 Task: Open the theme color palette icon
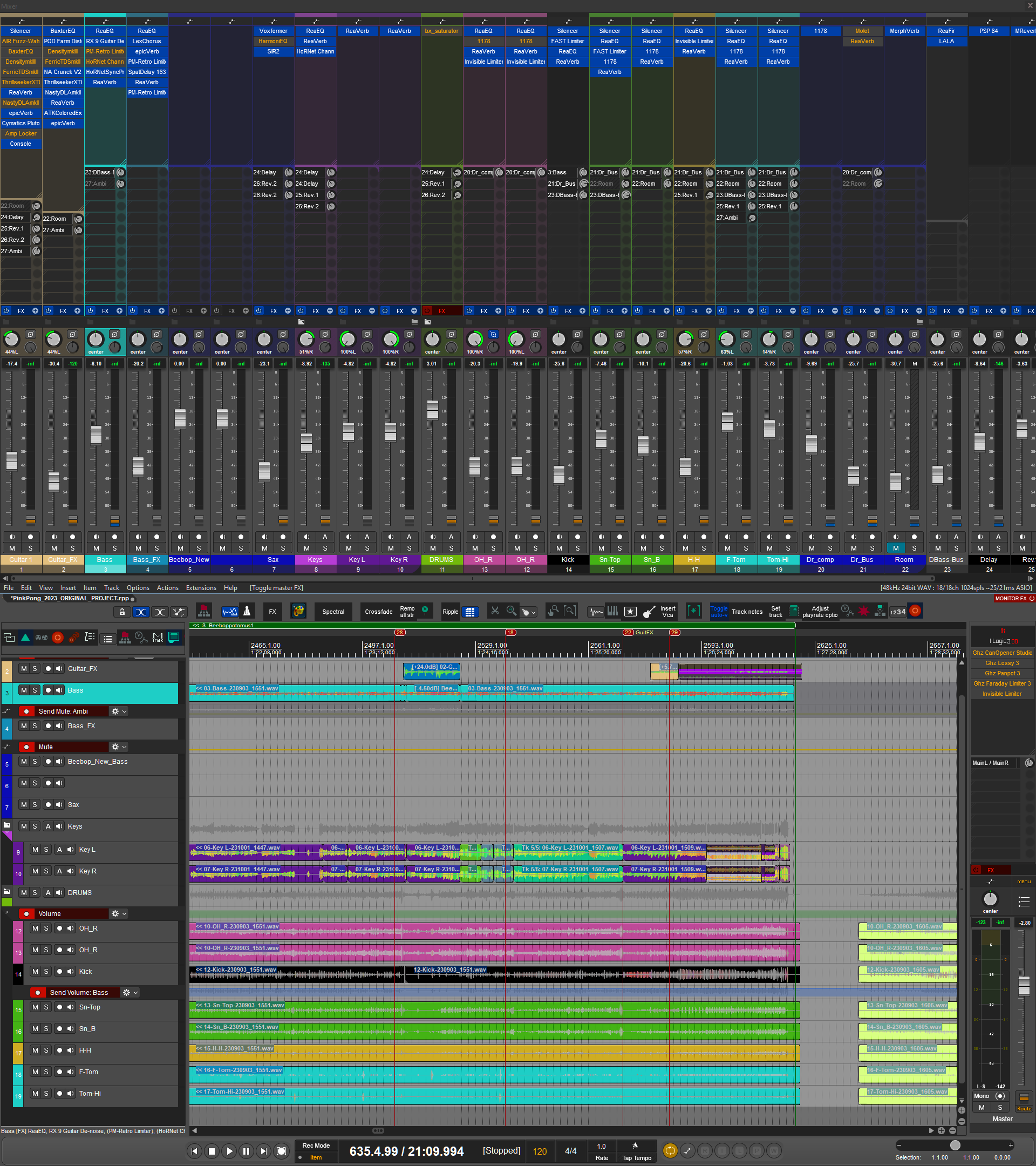pyautogui.click(x=298, y=611)
